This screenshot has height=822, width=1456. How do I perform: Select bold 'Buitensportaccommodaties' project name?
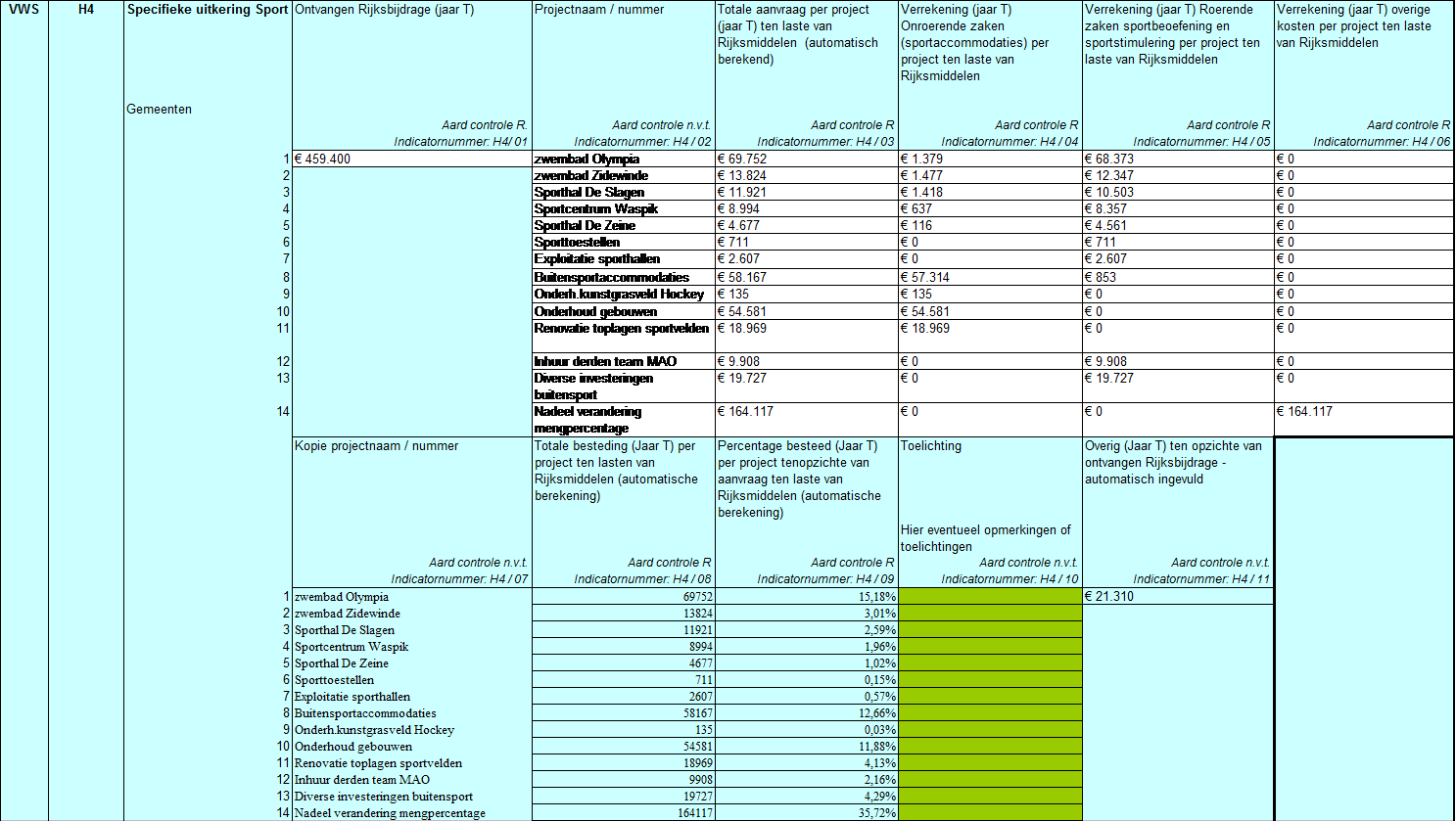(612, 278)
